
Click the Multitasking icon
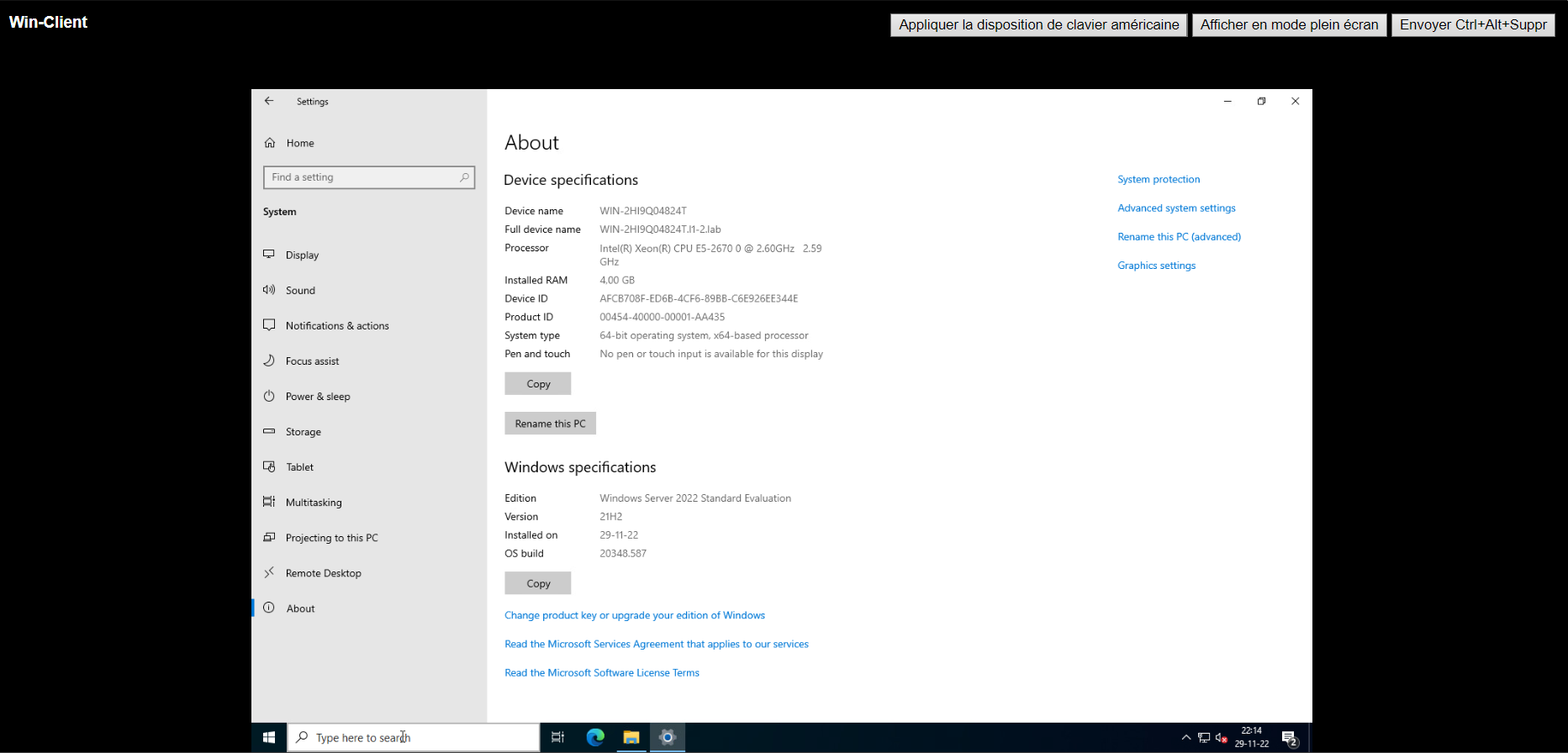click(x=269, y=502)
